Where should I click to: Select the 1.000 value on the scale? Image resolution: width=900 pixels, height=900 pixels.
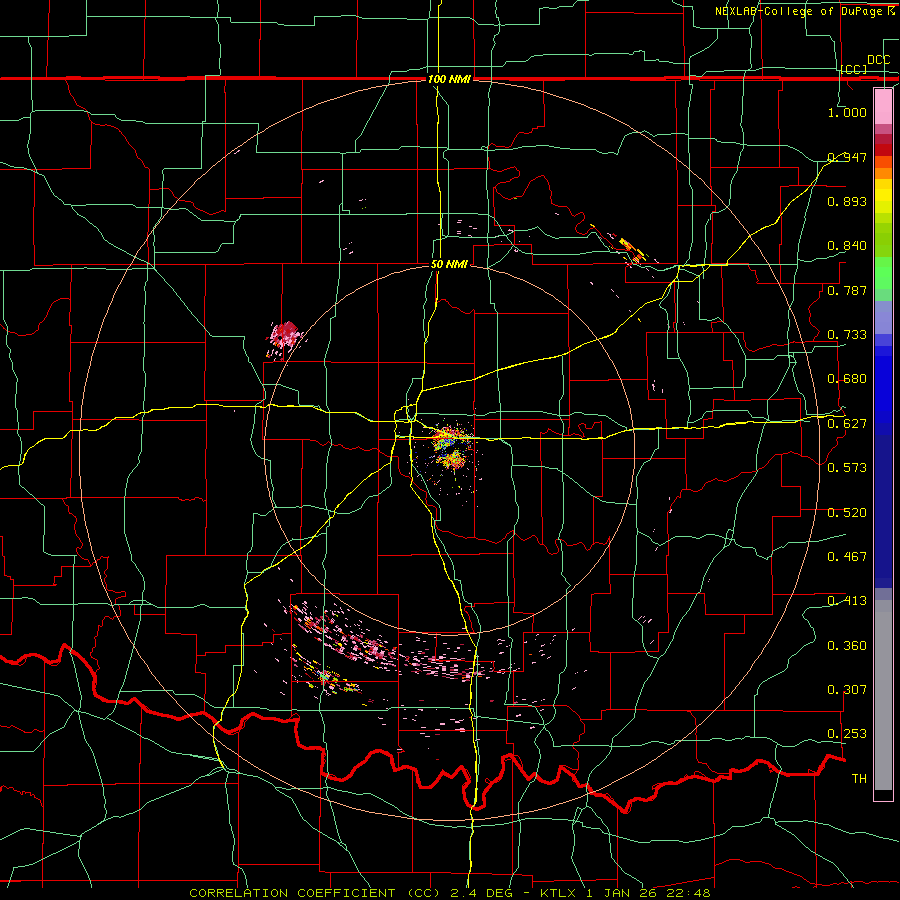click(847, 112)
